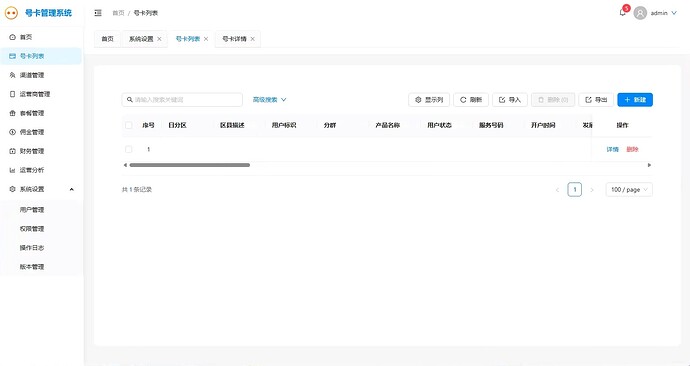Viewport: 690px width, 366px height.
Task: Open 首页 from the sidebar icon
Action: [12, 37]
